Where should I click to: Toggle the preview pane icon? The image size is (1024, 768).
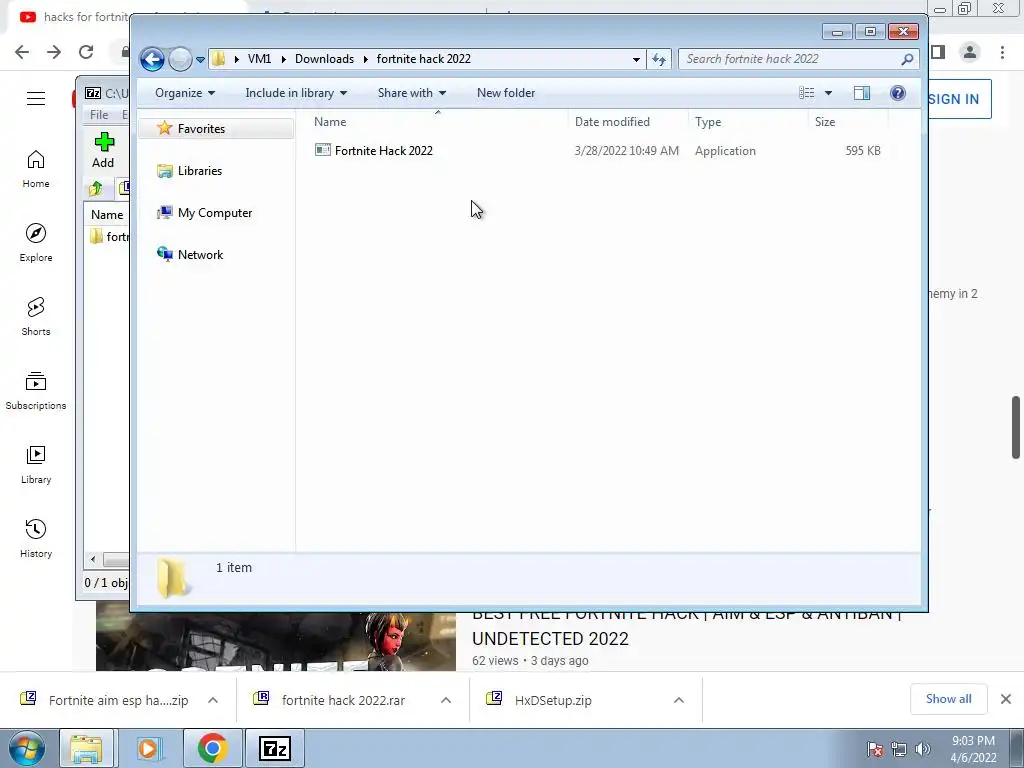pos(862,93)
